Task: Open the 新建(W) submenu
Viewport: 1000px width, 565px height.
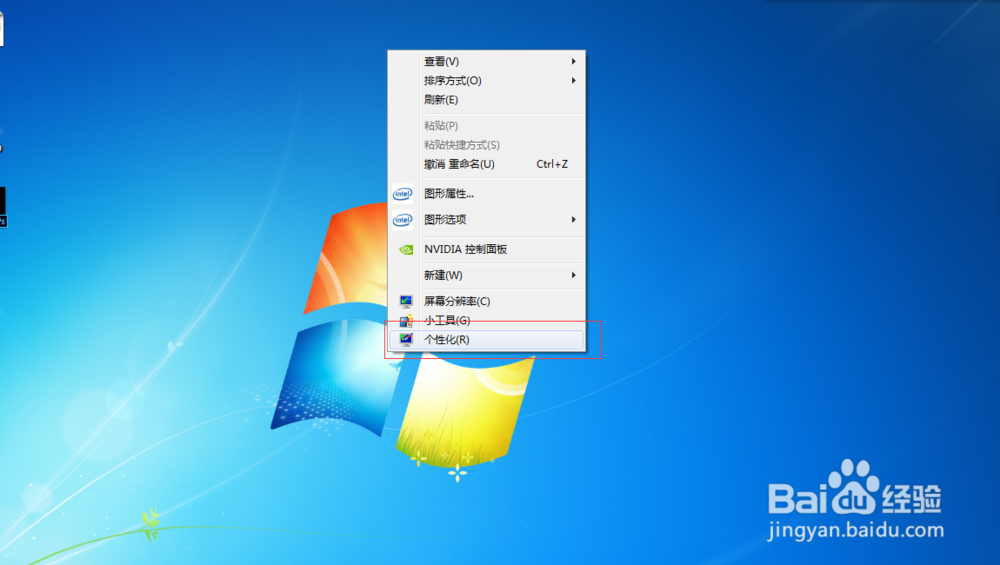Action: pos(486,275)
